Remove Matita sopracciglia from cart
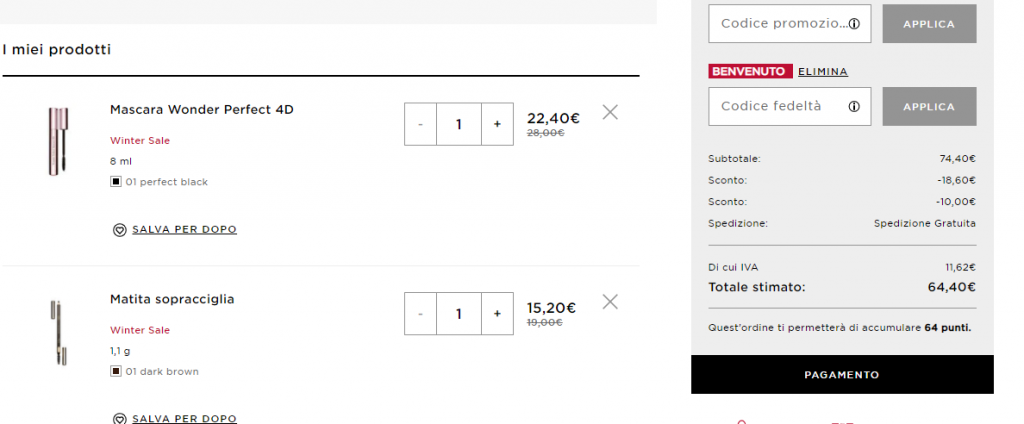The height and width of the screenshot is (424, 1024). pyautogui.click(x=610, y=301)
